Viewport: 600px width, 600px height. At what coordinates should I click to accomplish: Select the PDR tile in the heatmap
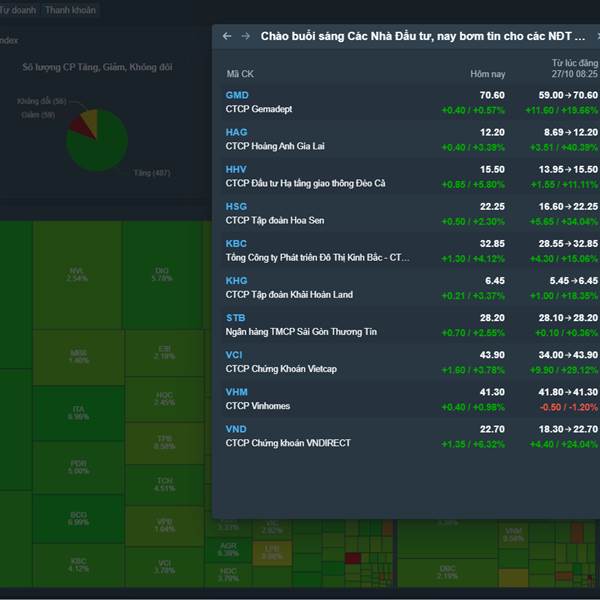(x=78, y=467)
